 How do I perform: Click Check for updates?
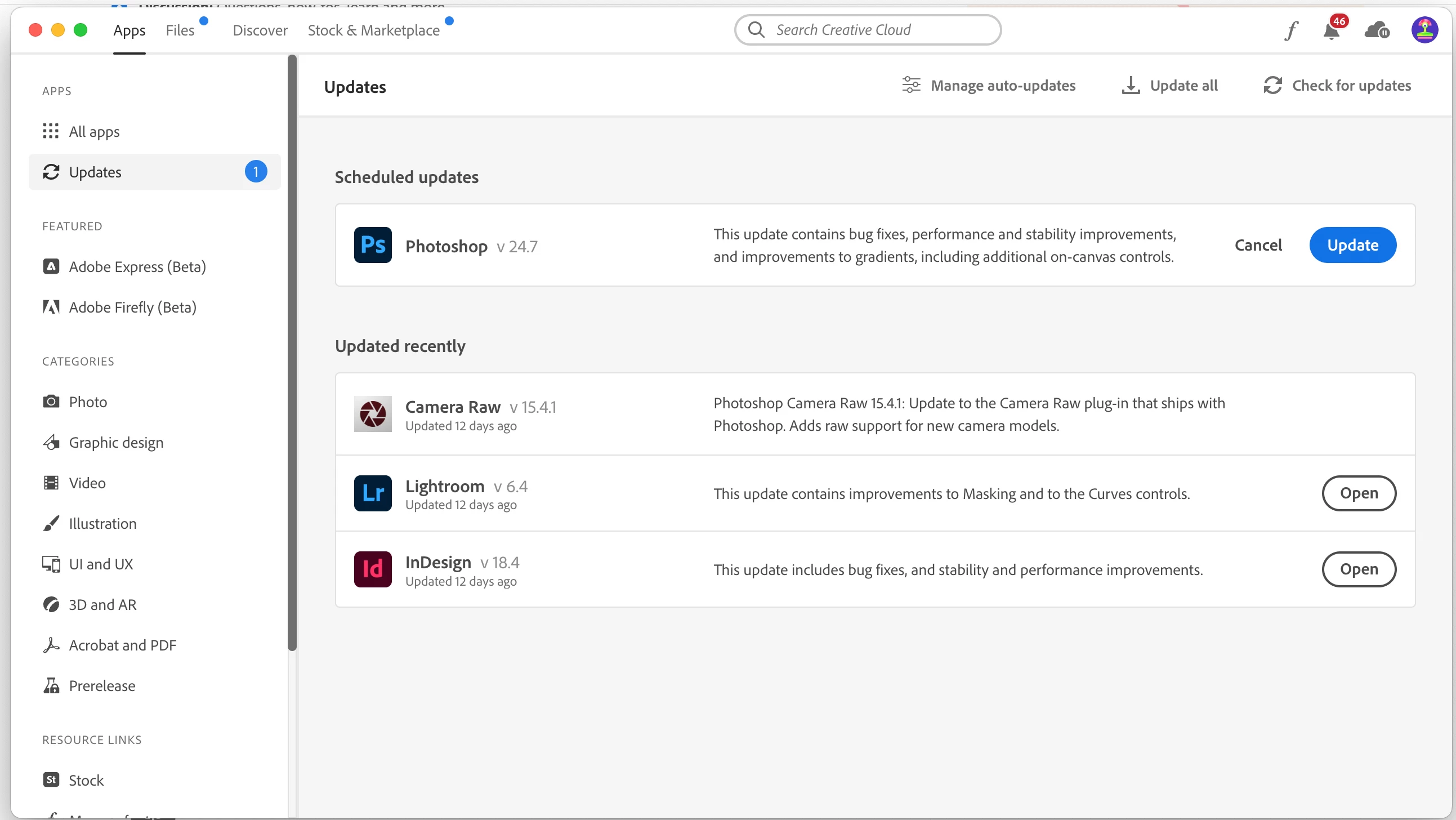(x=1337, y=86)
